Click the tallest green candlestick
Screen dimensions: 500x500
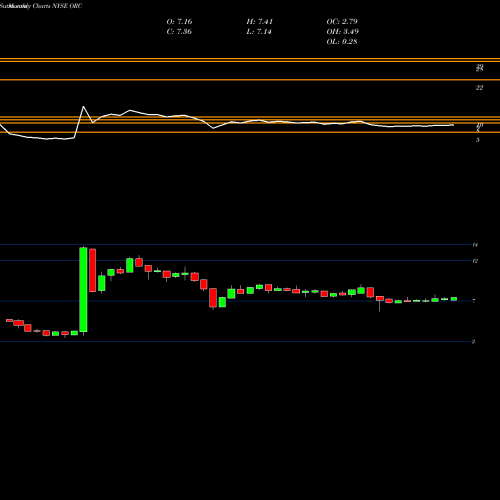83,290
